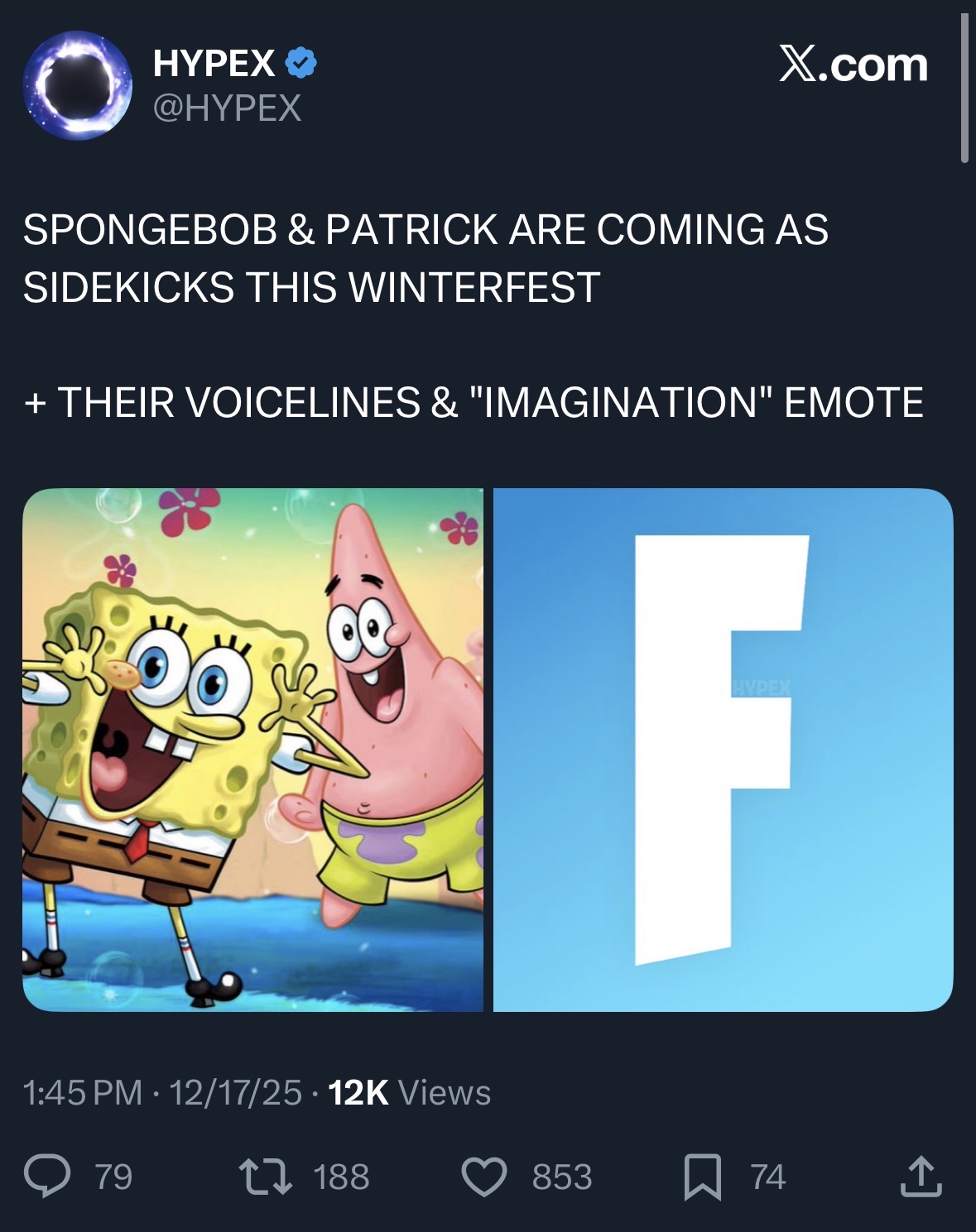The width and height of the screenshot is (976, 1232).
Task: Click the 74 bookmarks count
Action: pos(767,1177)
